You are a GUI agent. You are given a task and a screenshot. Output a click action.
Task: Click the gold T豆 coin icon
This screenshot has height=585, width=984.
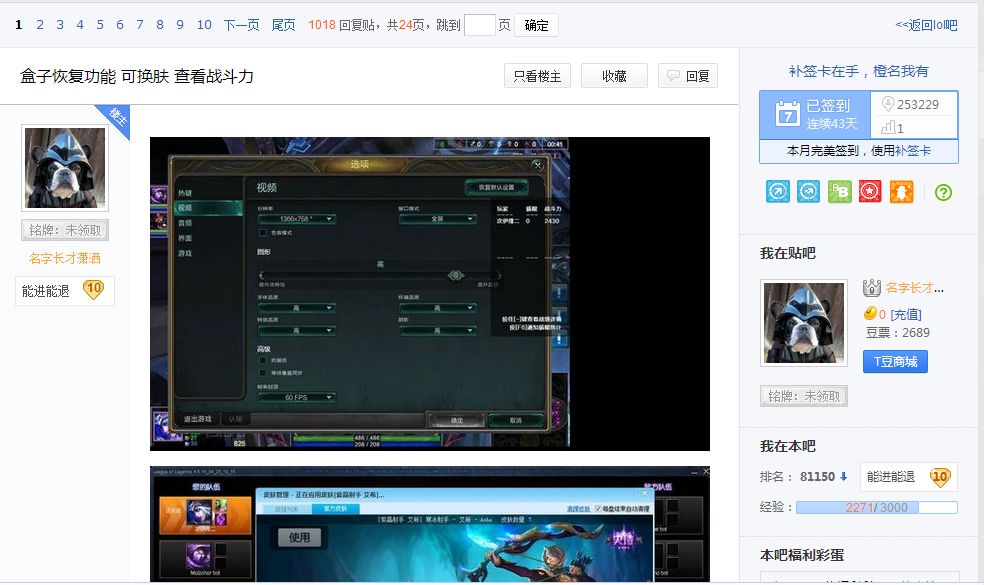[x=870, y=313]
